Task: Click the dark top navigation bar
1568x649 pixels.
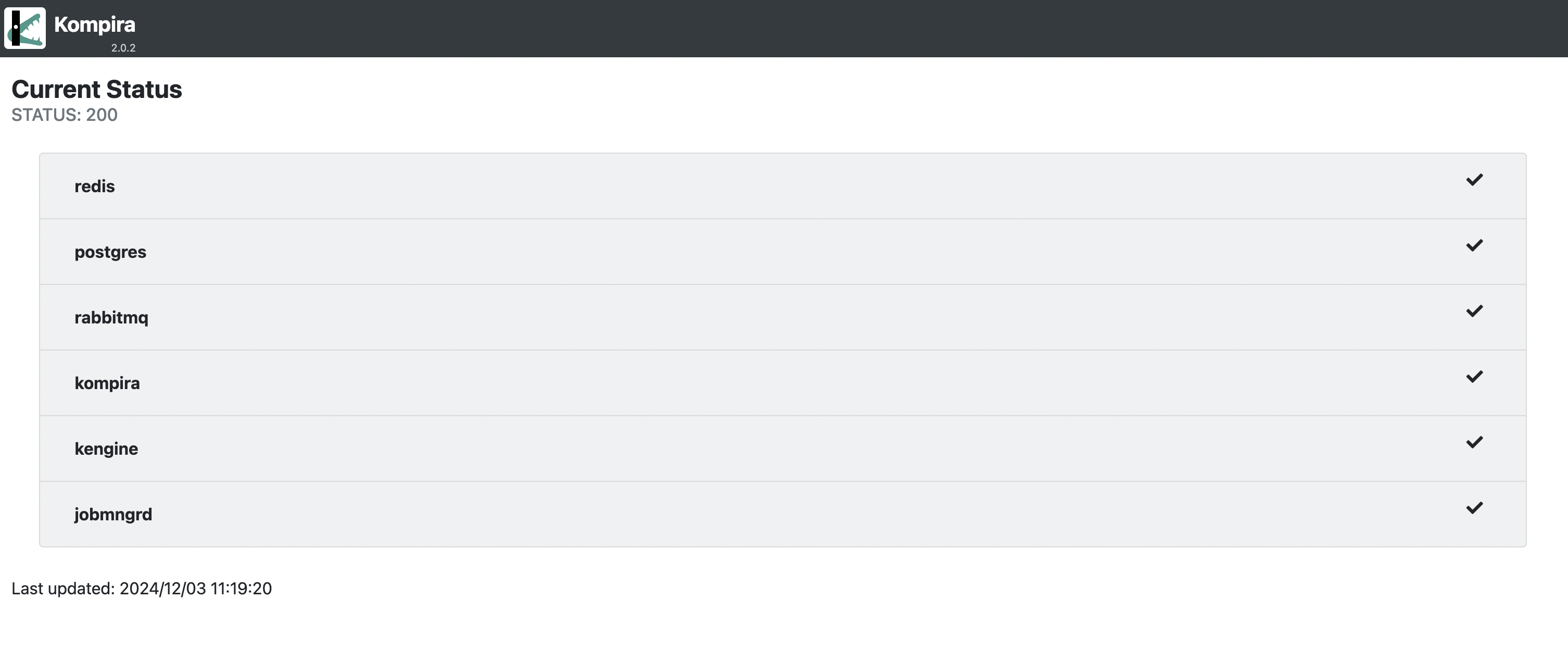Action: pos(852,29)
